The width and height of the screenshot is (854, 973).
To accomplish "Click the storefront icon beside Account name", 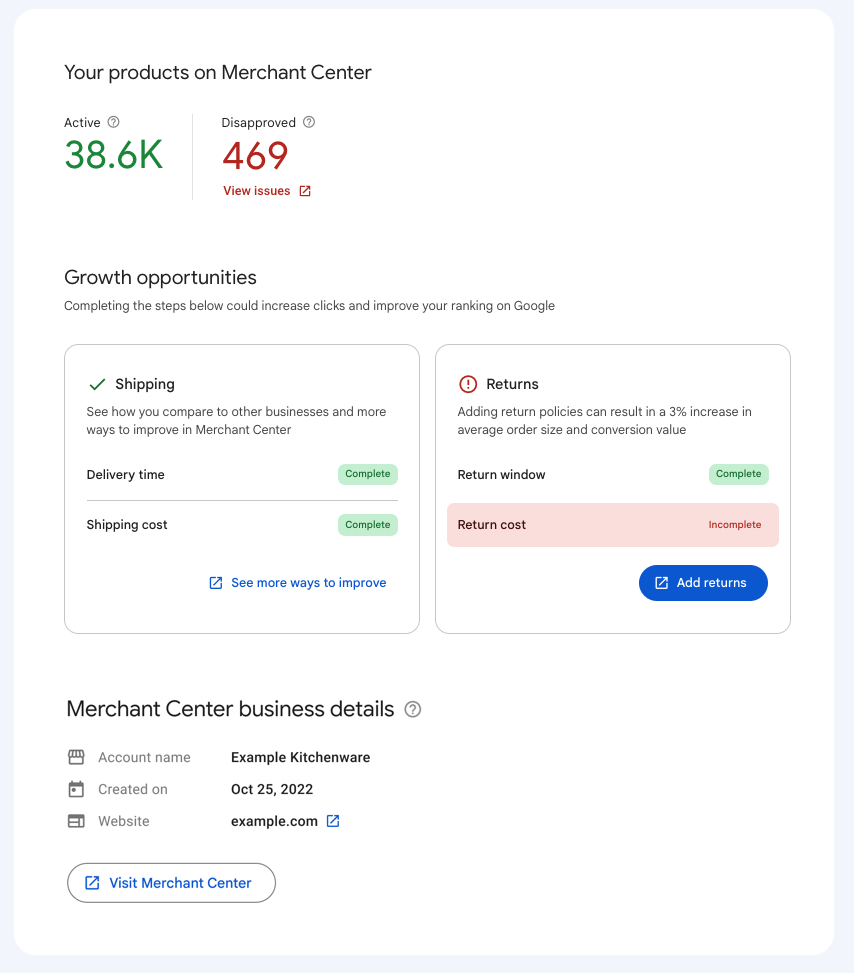I will [76, 757].
